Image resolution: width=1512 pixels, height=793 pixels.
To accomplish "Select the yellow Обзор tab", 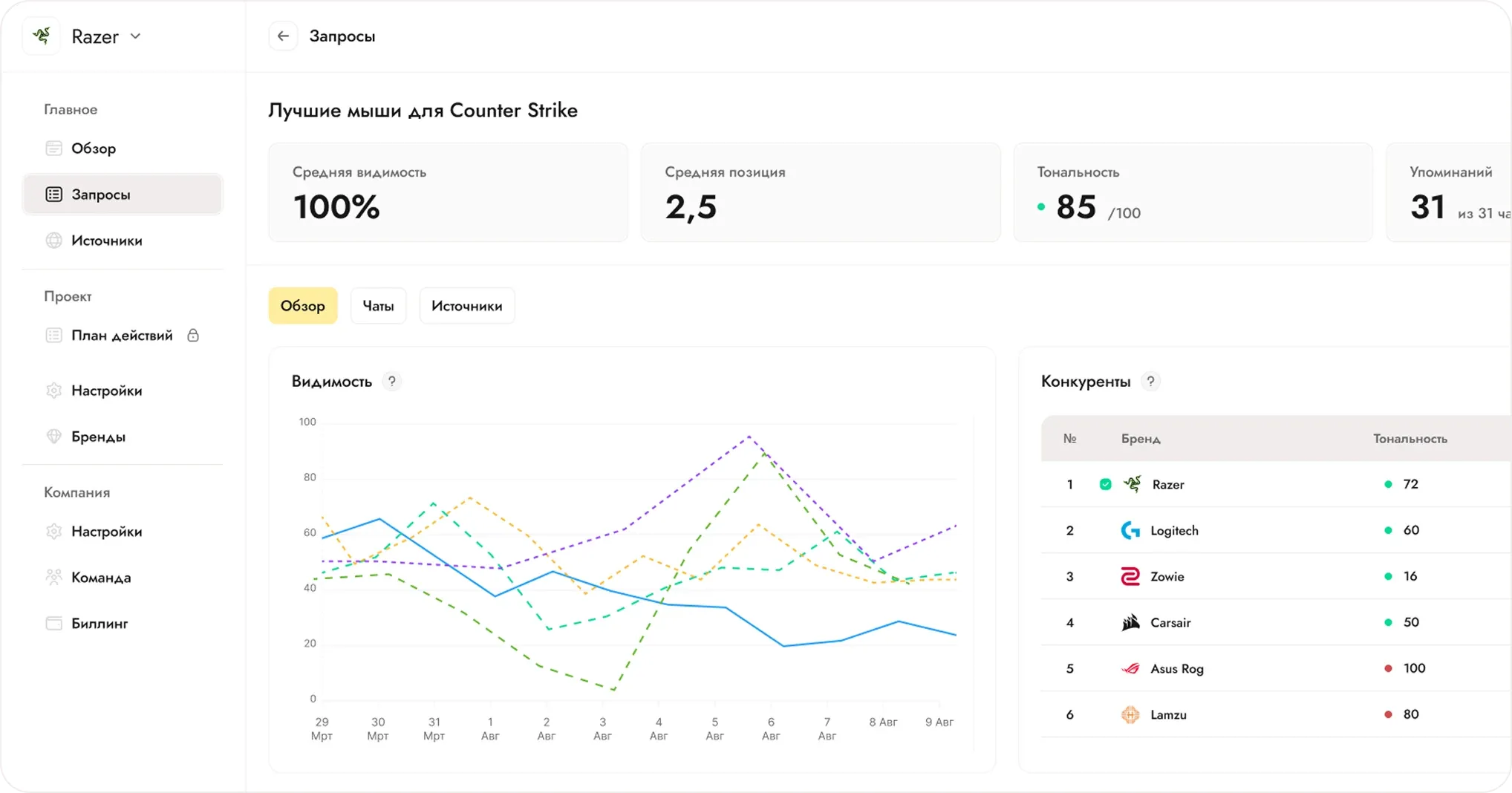I will [303, 306].
